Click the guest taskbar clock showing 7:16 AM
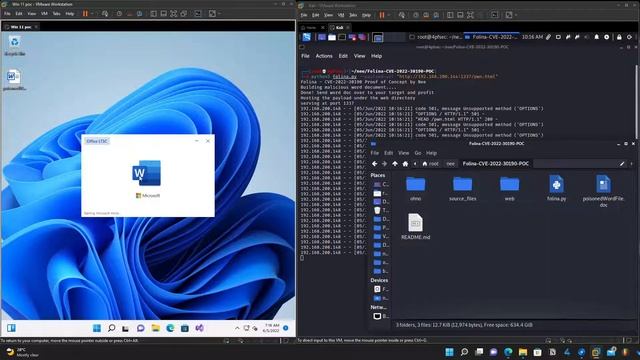Image resolution: width=640 pixels, height=360 pixels. [271, 328]
